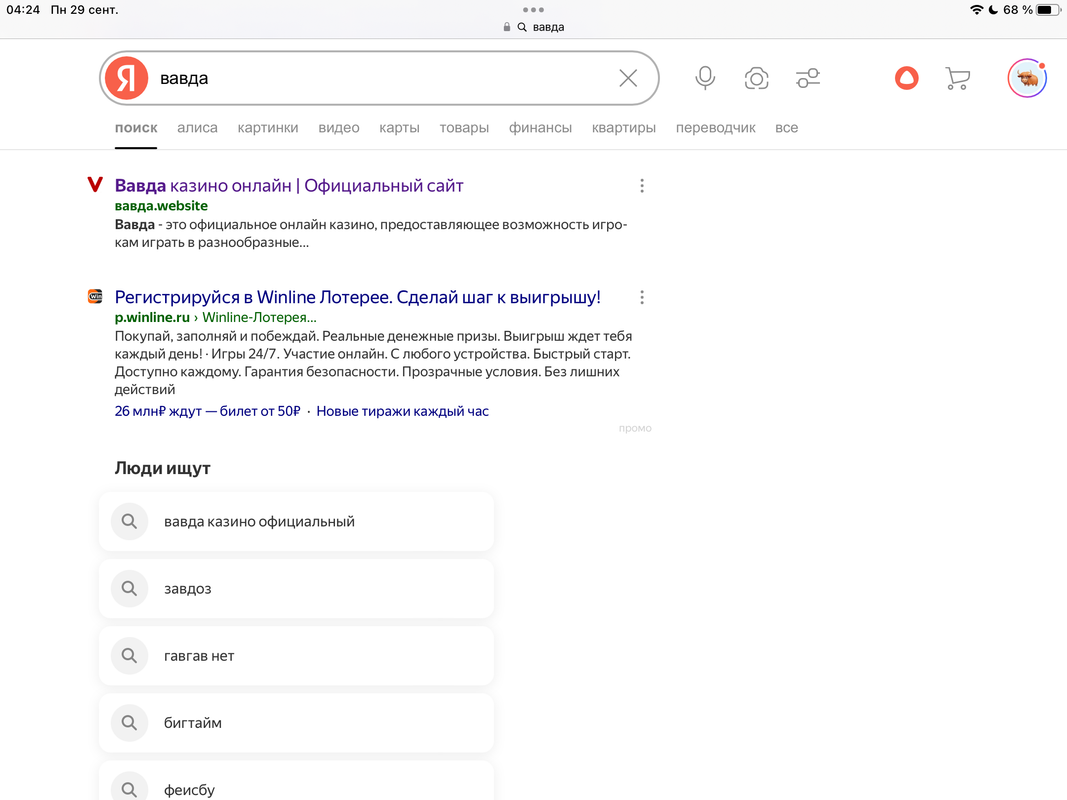The height and width of the screenshot is (800, 1067).
Task: Tap the three dots multitasking control
Action: pyautogui.click(x=534, y=10)
